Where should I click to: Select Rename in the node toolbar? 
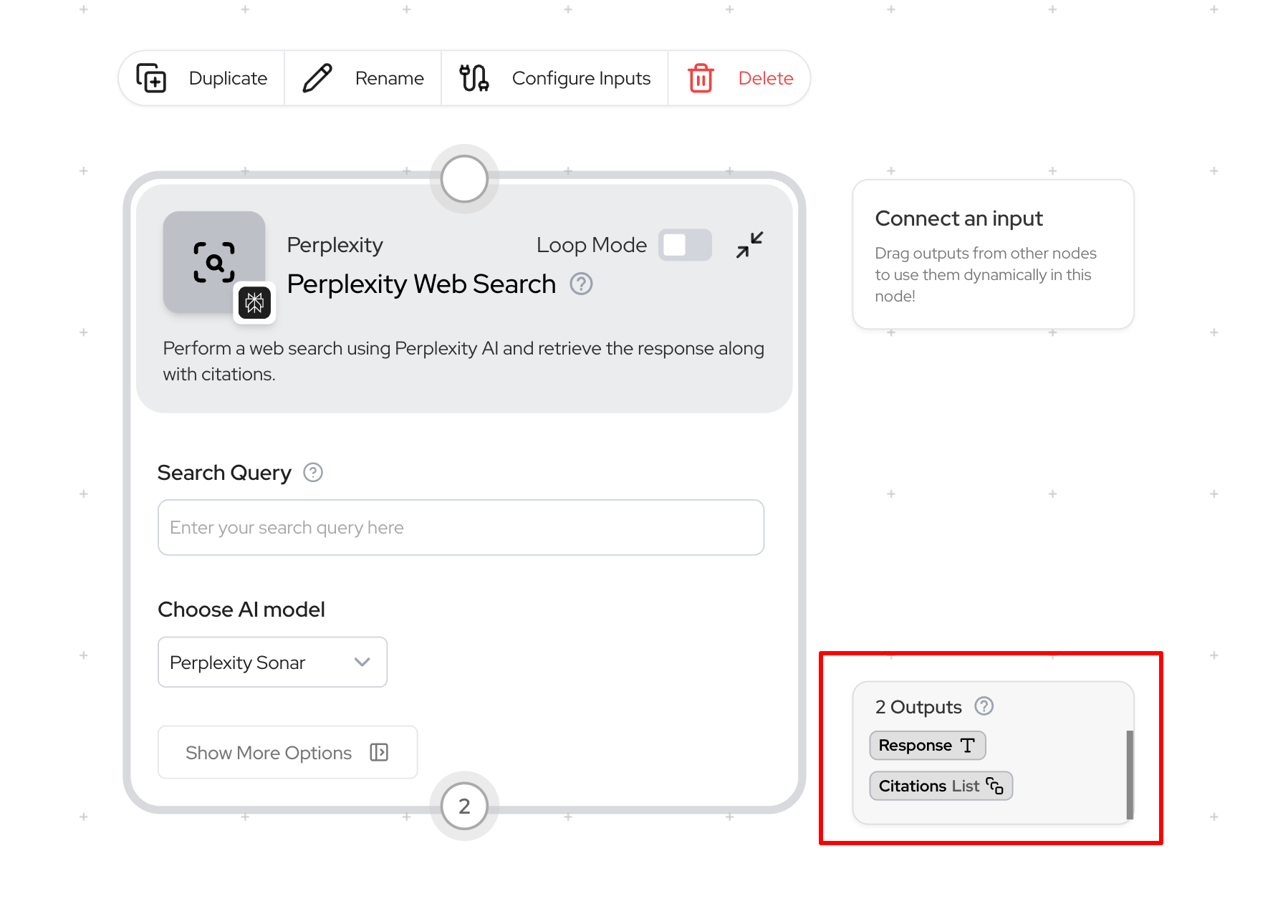pos(363,78)
